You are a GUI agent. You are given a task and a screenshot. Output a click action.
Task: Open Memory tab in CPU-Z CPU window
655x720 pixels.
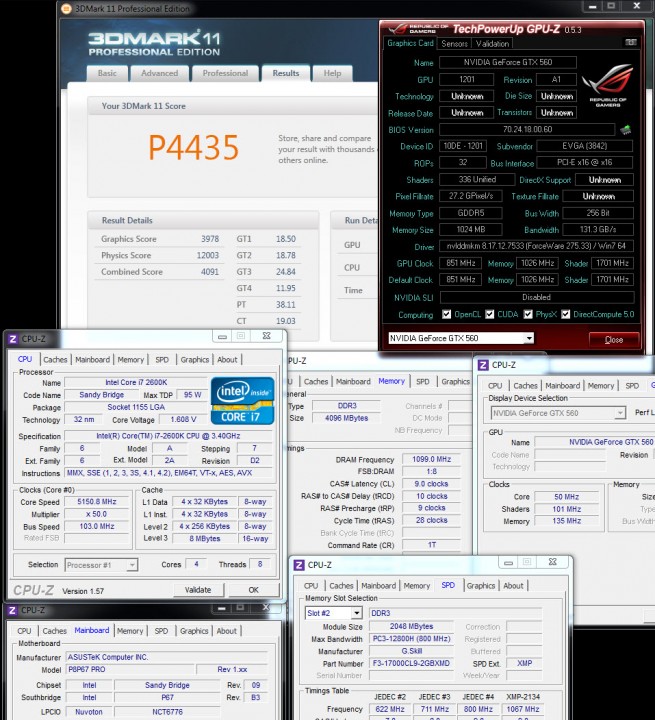point(130,360)
